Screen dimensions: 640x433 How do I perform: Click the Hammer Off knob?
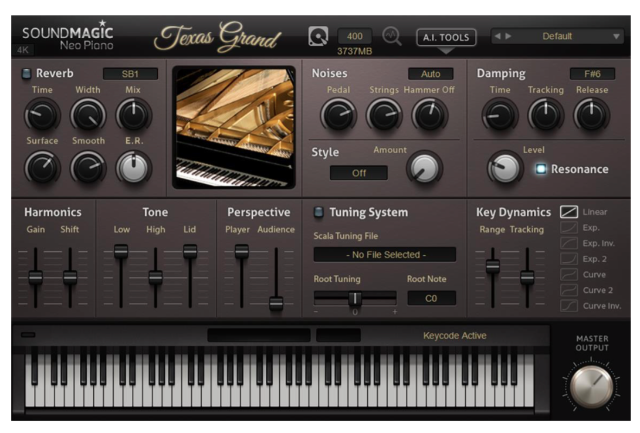[429, 115]
